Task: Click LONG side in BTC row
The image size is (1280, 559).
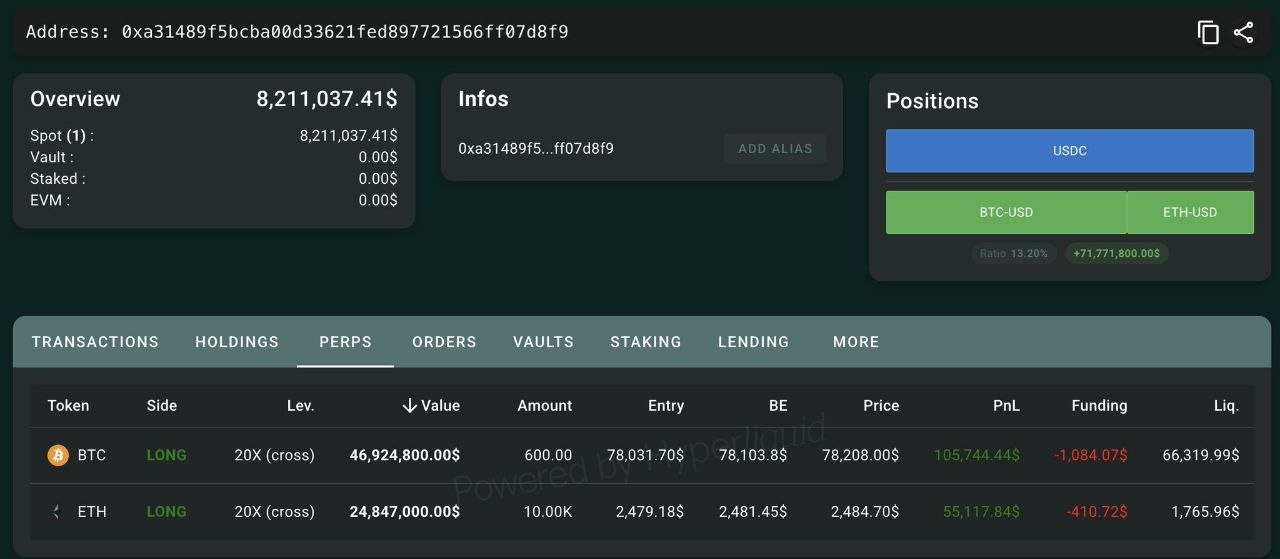Action: click(x=167, y=455)
